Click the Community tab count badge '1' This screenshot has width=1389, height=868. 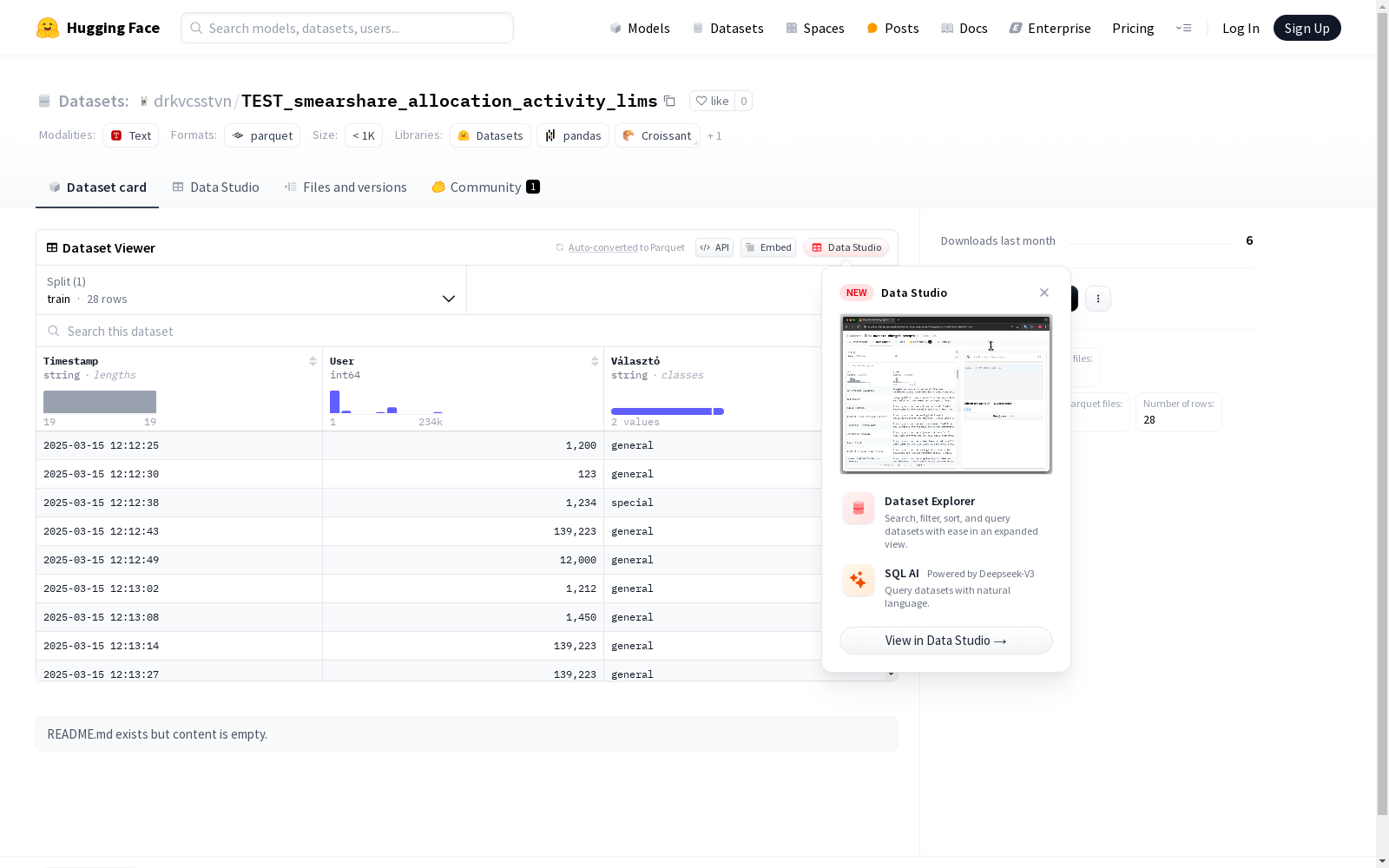533,187
